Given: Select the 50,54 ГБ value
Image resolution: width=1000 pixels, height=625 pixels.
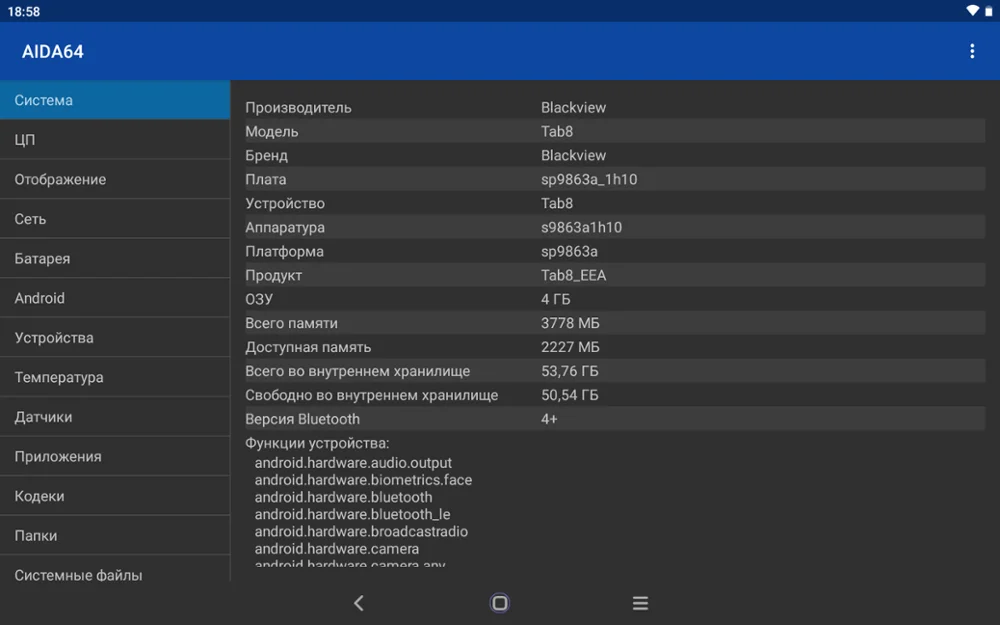Looking at the screenshot, I should (570, 395).
